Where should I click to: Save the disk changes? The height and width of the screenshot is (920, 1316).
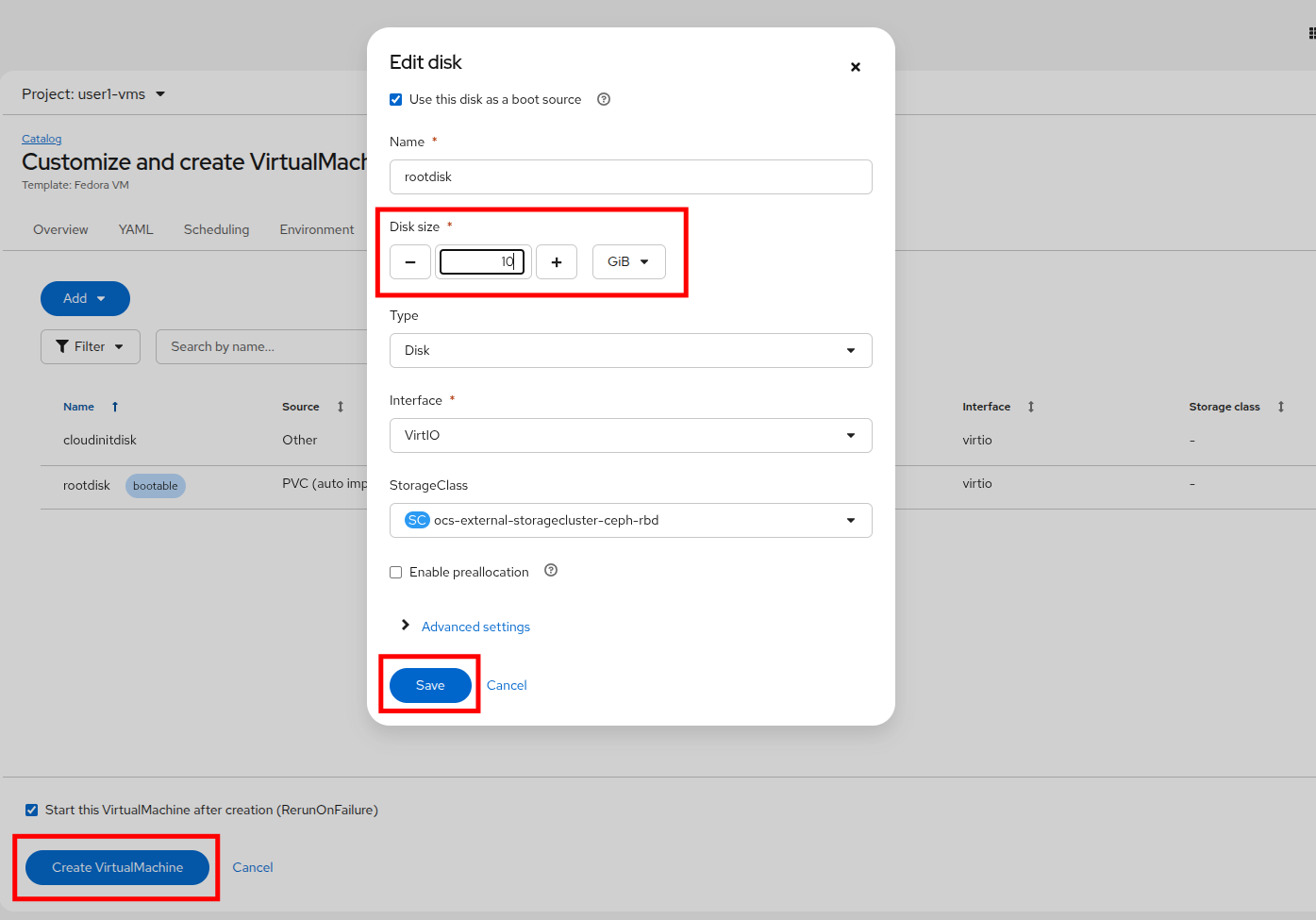click(x=430, y=685)
